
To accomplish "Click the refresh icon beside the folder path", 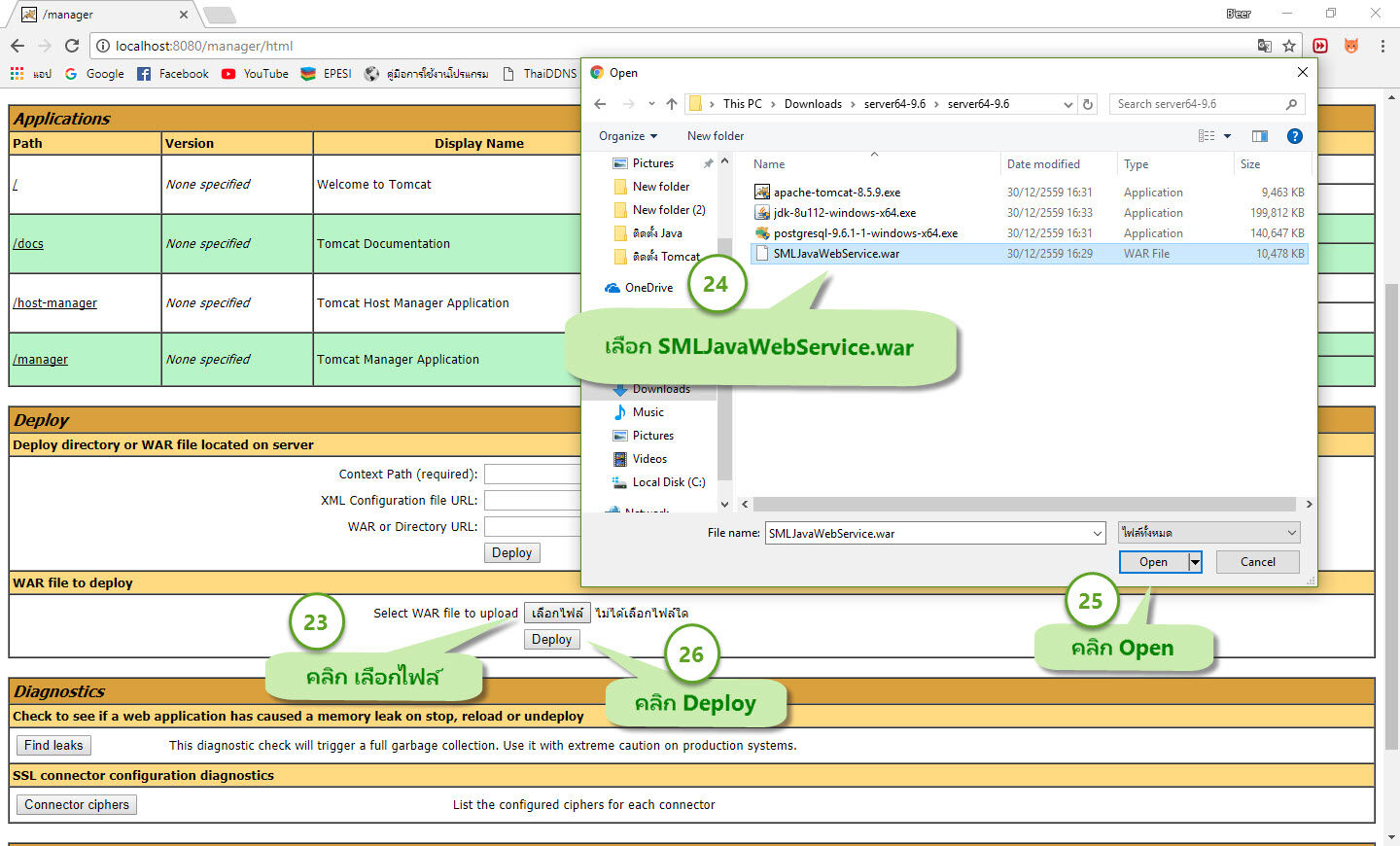I will [x=1089, y=104].
